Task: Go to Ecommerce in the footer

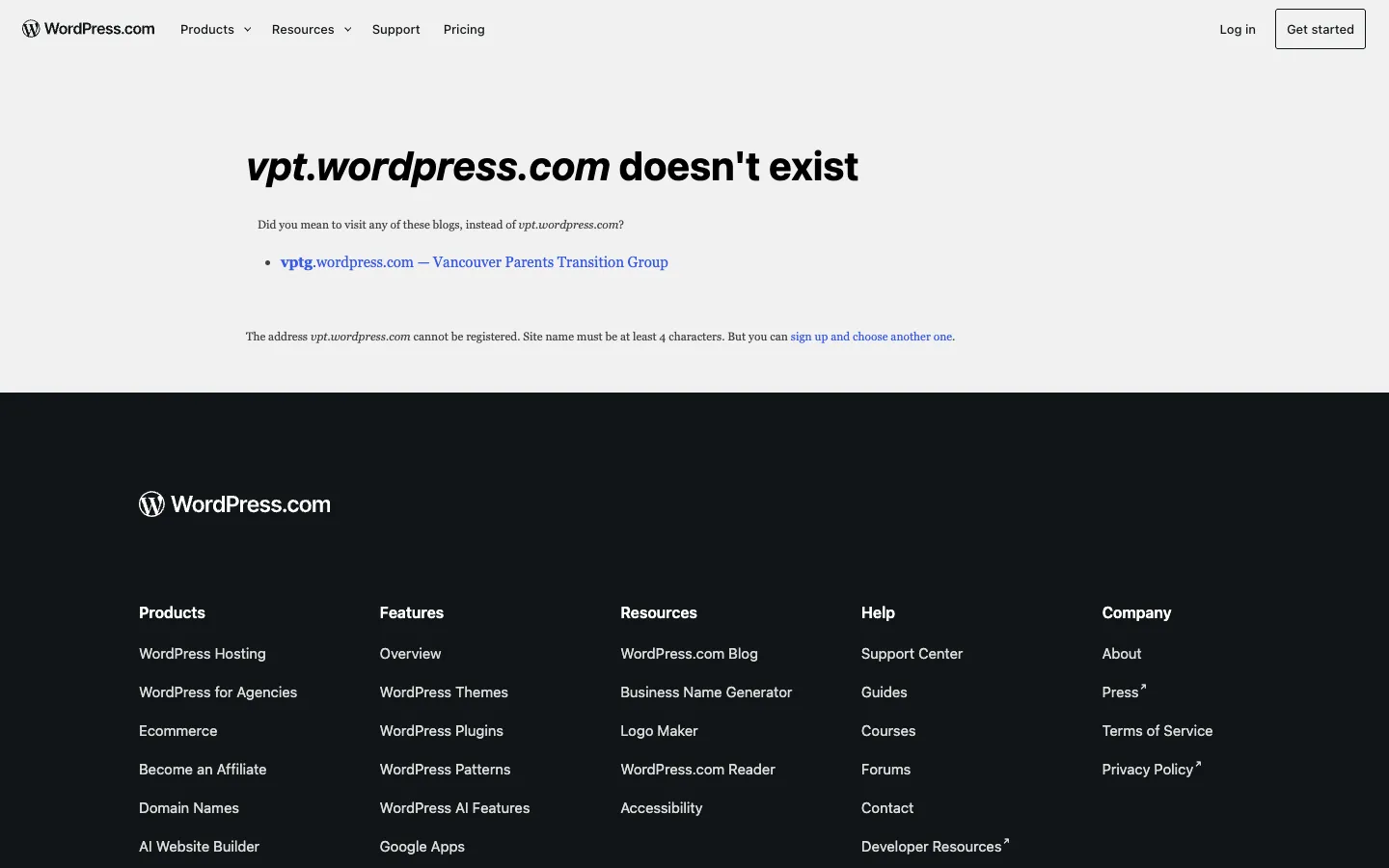Action: 178,731
